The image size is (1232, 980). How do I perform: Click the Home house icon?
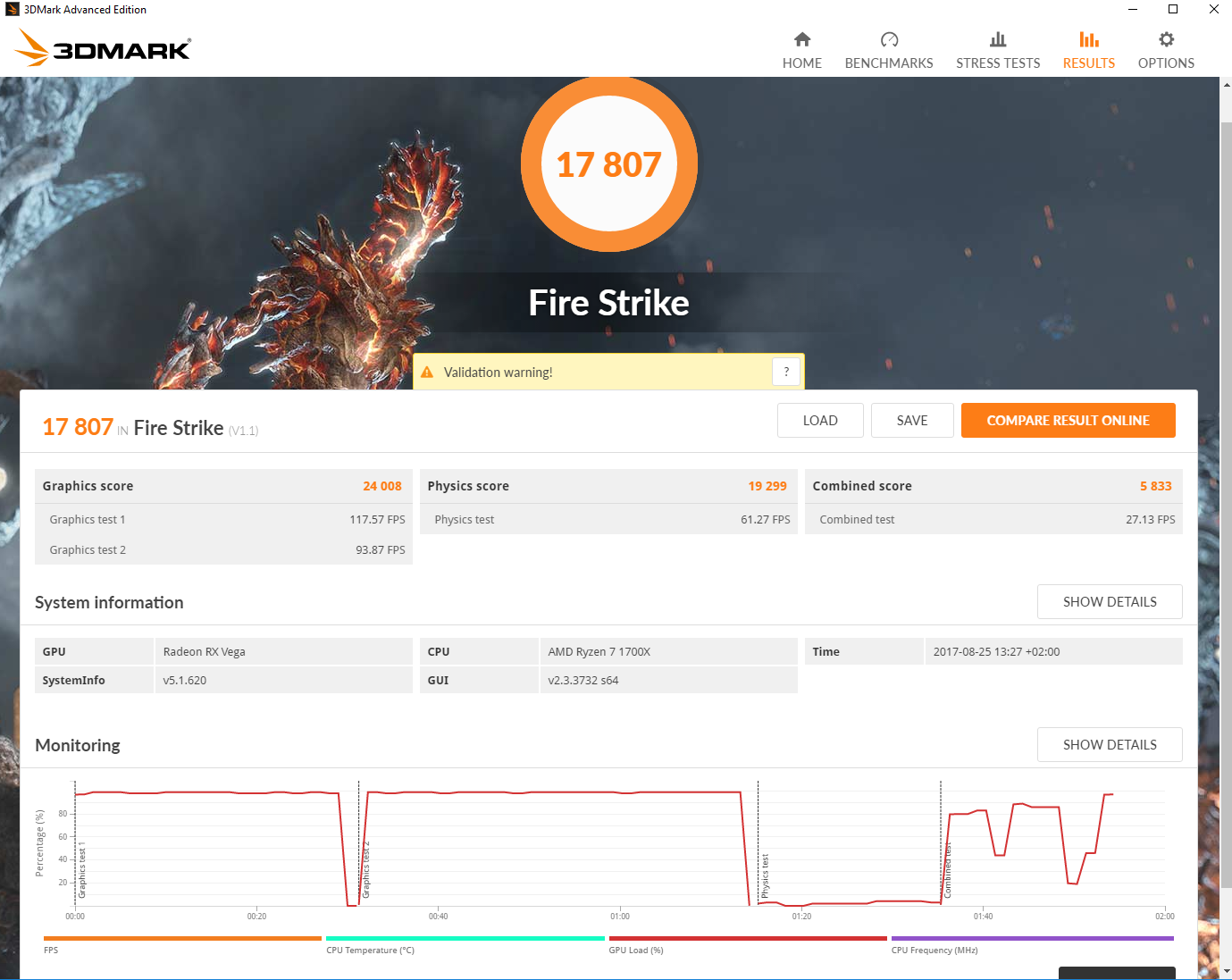click(802, 39)
